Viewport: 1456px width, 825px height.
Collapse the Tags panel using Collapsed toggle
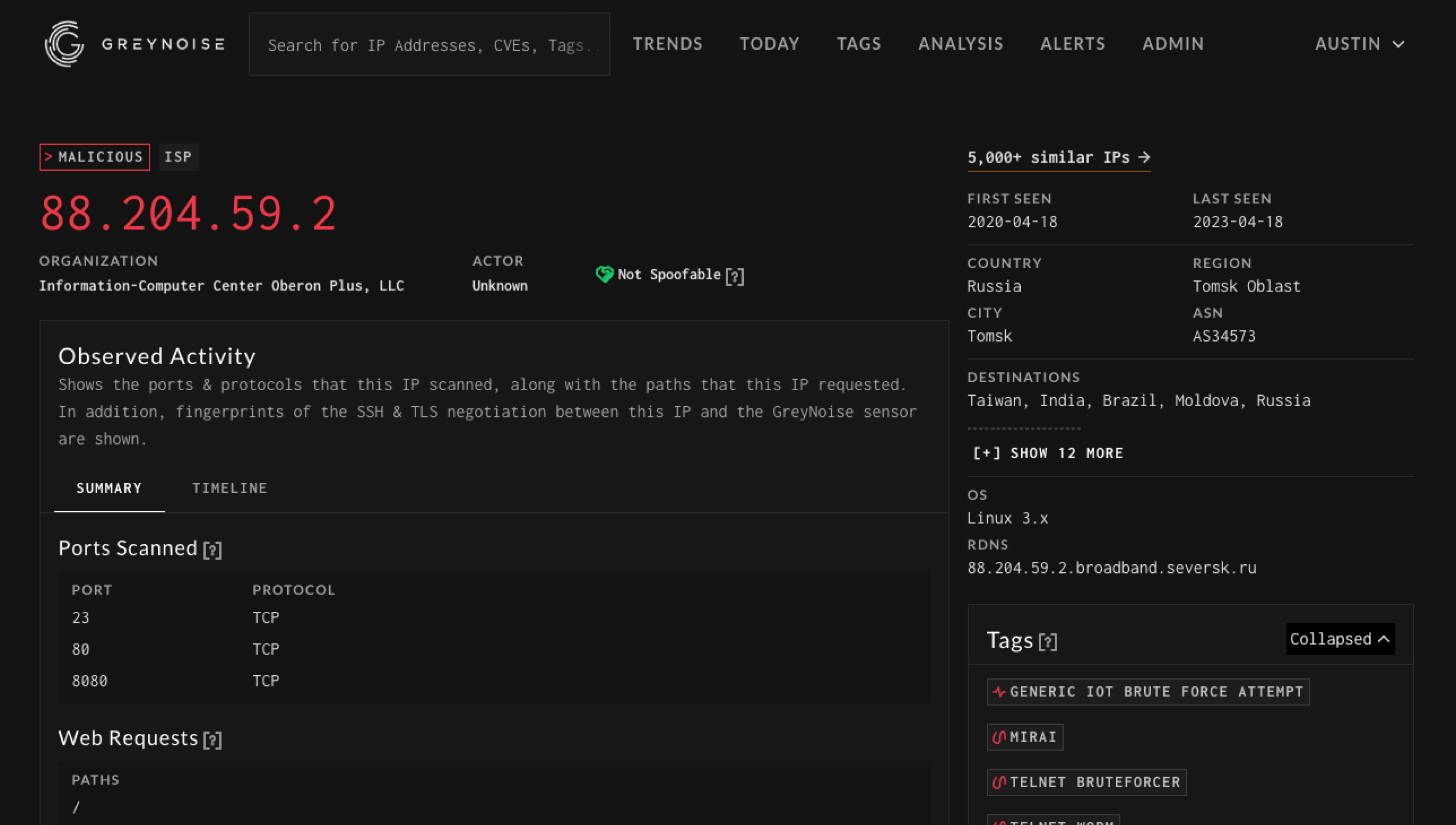click(x=1339, y=639)
